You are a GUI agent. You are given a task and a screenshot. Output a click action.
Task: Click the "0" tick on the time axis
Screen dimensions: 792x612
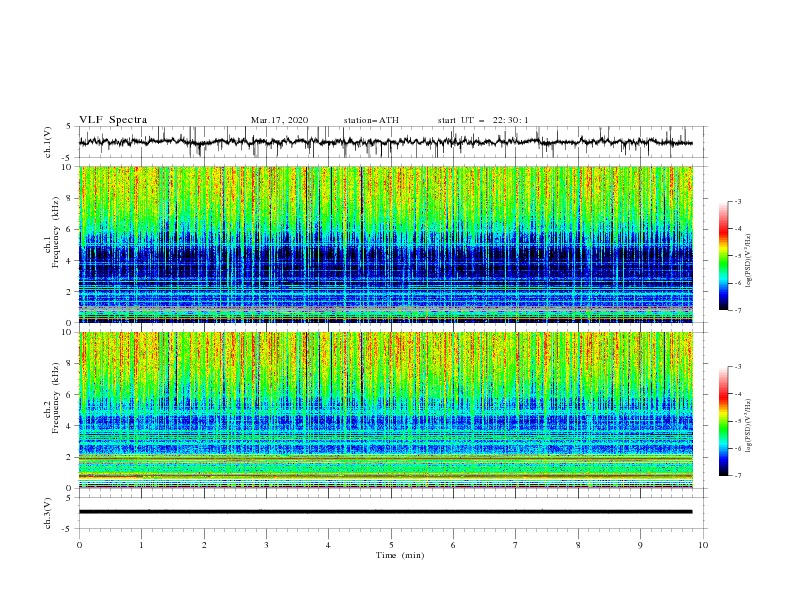click(x=79, y=545)
